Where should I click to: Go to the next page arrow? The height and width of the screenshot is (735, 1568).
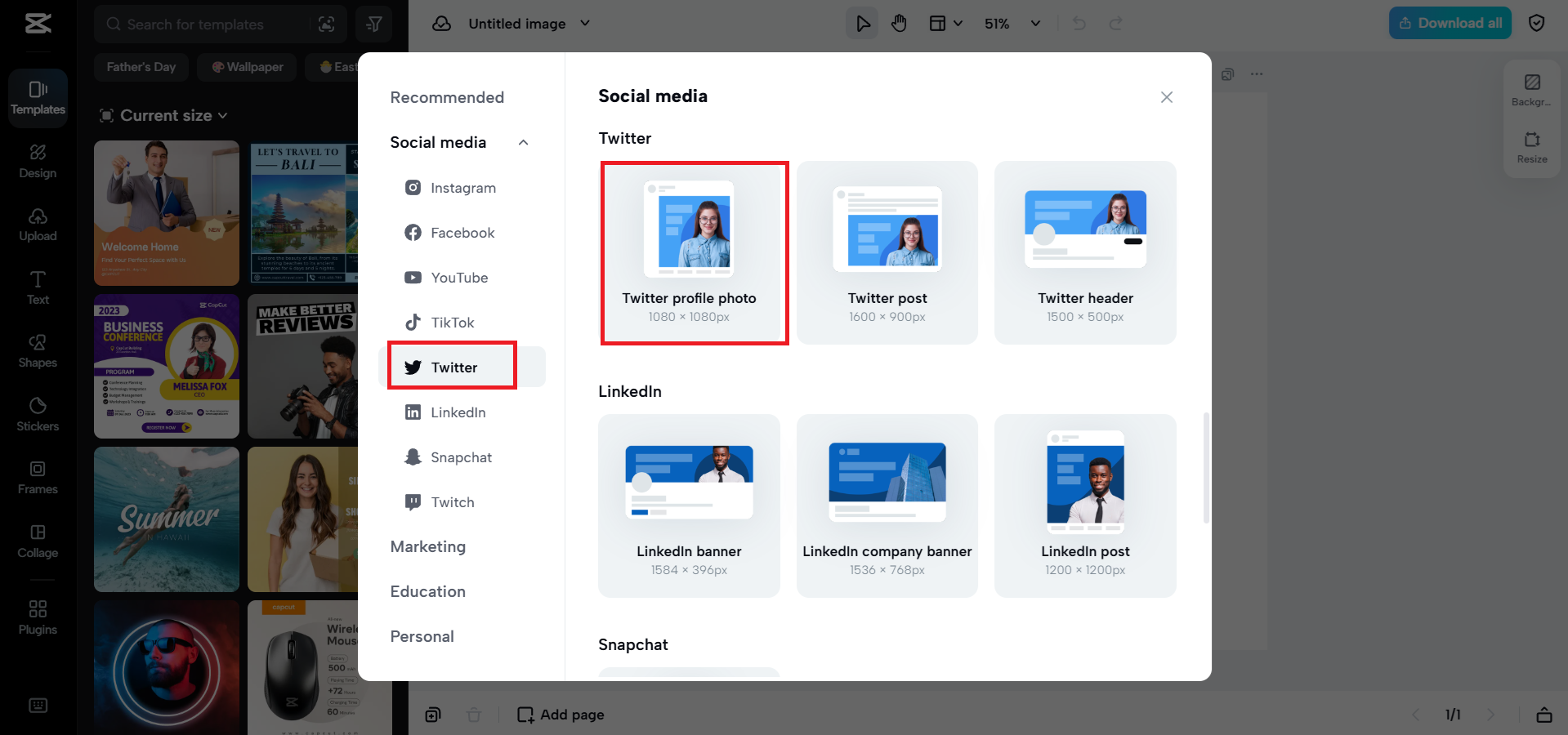click(x=1490, y=715)
